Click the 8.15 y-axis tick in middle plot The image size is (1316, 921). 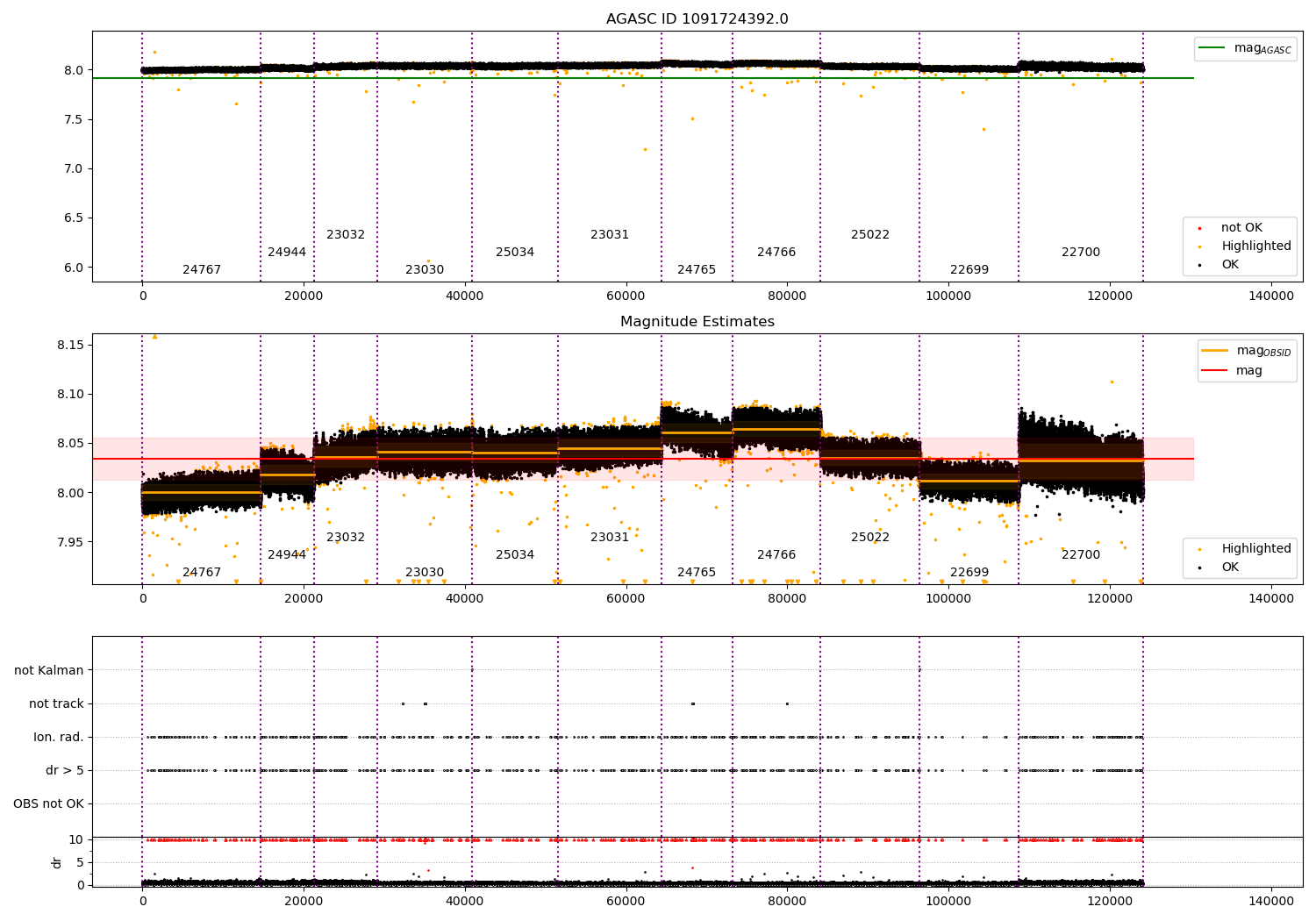coord(70,346)
